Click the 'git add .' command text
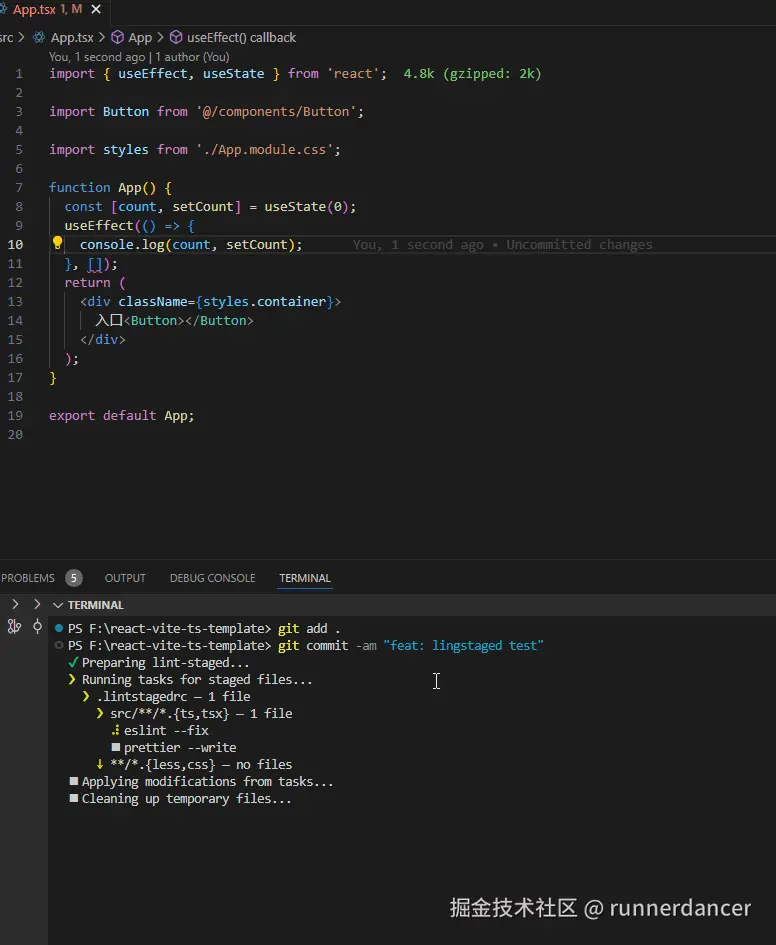 tap(309, 629)
